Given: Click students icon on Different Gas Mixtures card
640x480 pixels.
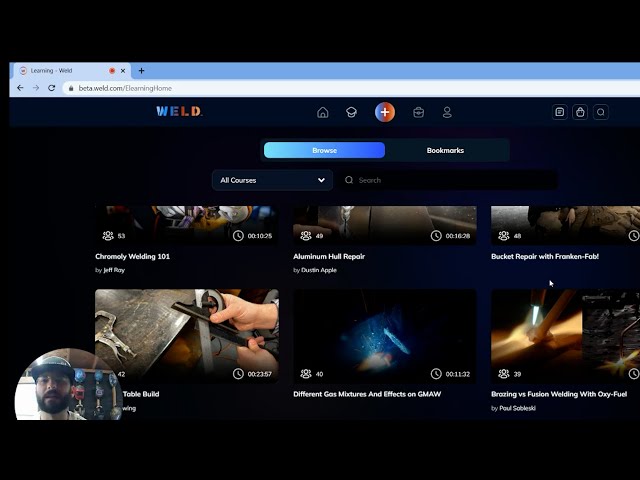Looking at the screenshot, I should (306, 373).
